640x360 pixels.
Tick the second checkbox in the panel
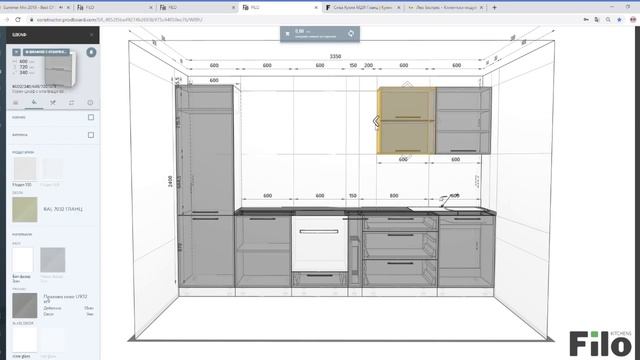click(x=91, y=135)
